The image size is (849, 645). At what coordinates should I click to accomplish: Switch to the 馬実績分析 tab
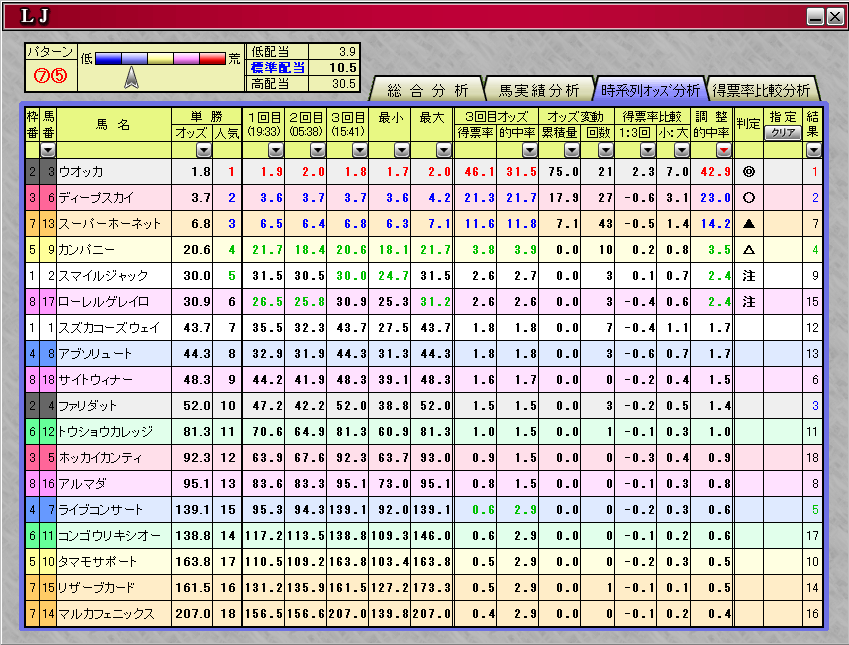(539, 90)
